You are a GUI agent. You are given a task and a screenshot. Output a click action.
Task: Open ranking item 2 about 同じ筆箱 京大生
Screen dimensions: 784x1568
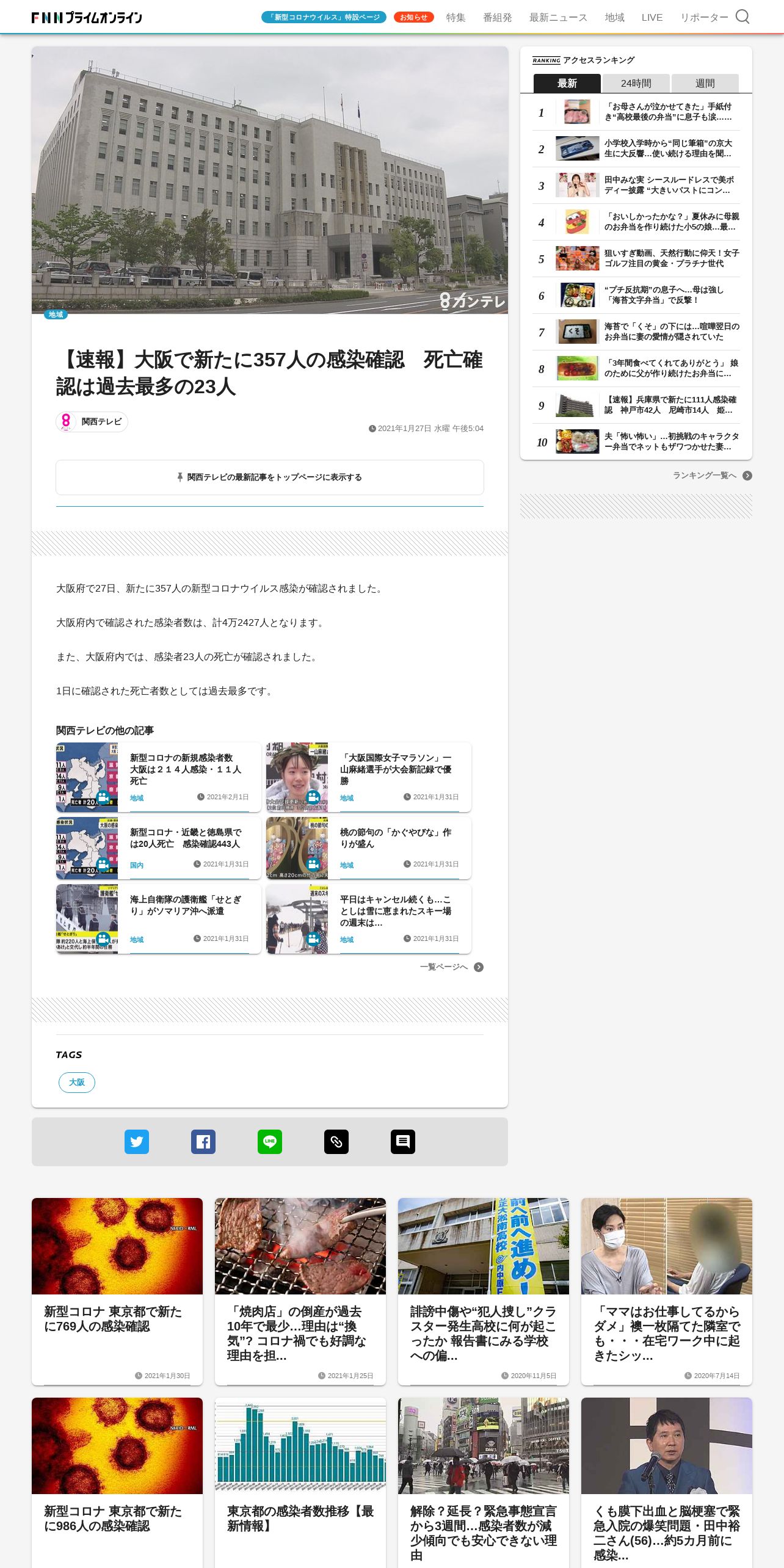636,148
